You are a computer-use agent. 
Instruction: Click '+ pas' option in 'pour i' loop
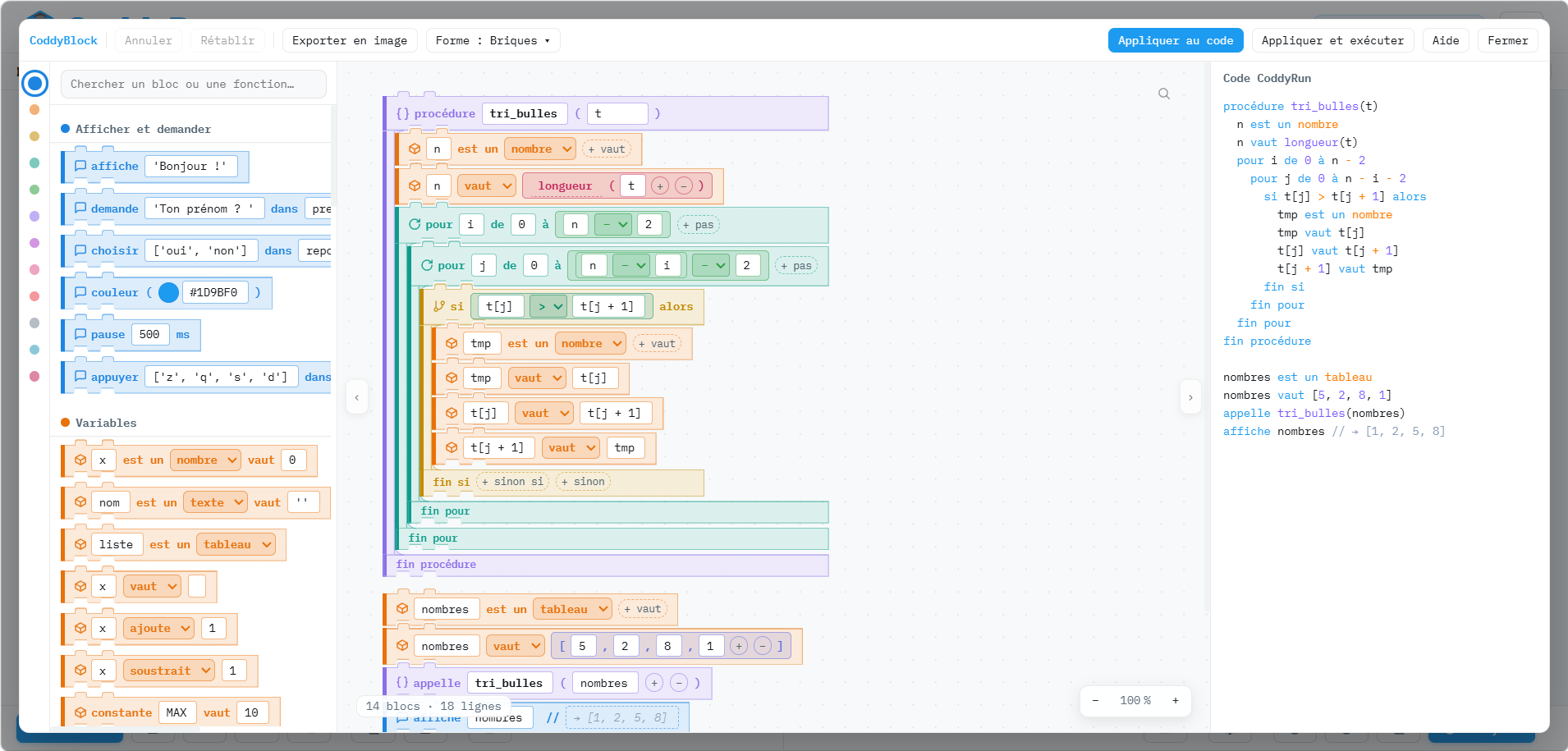698,225
